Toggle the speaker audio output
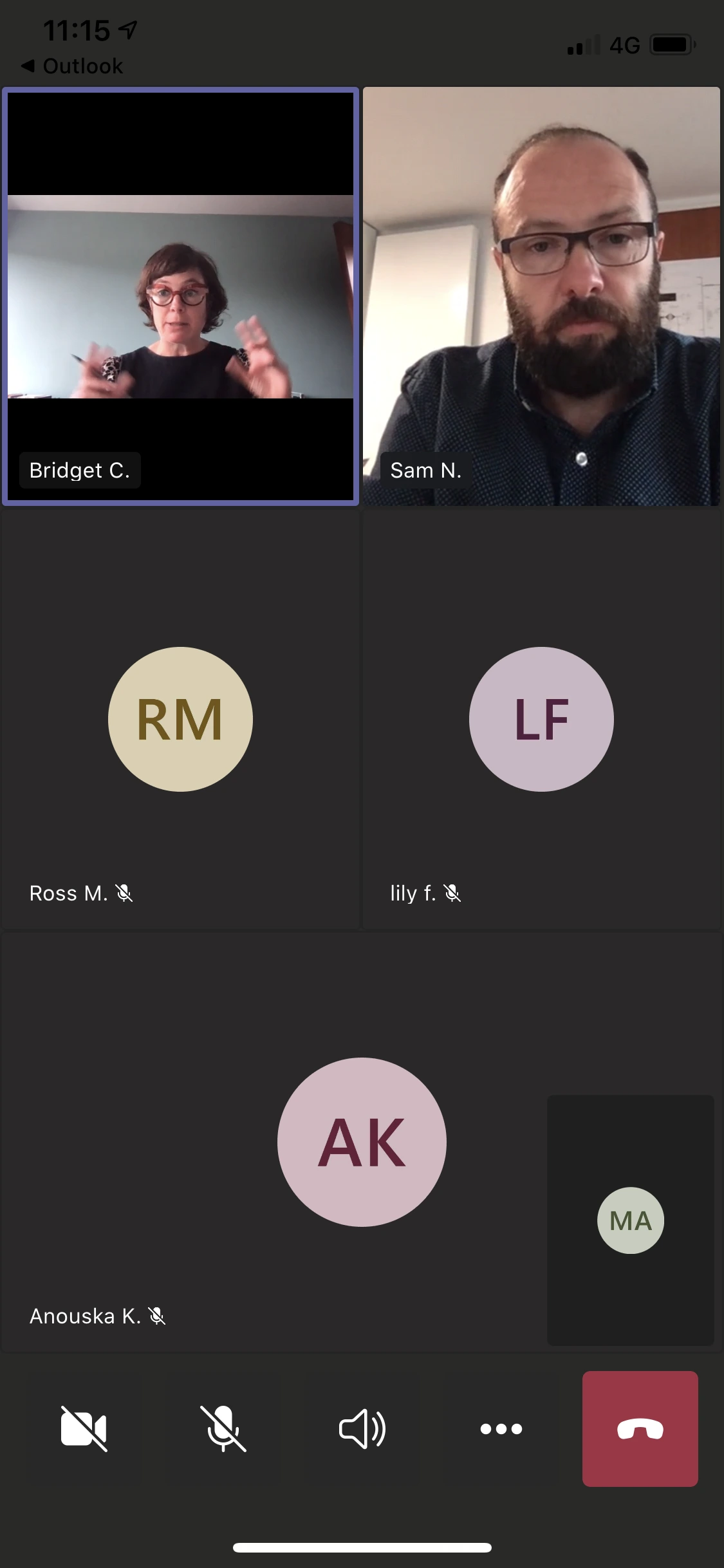Screen dimensions: 724x1568 [x=362, y=1429]
